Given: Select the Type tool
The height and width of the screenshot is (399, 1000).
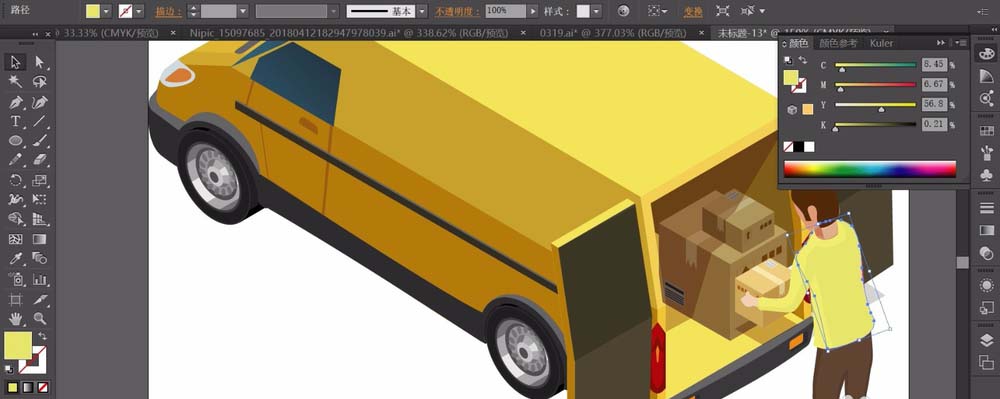Looking at the screenshot, I should click(x=15, y=121).
